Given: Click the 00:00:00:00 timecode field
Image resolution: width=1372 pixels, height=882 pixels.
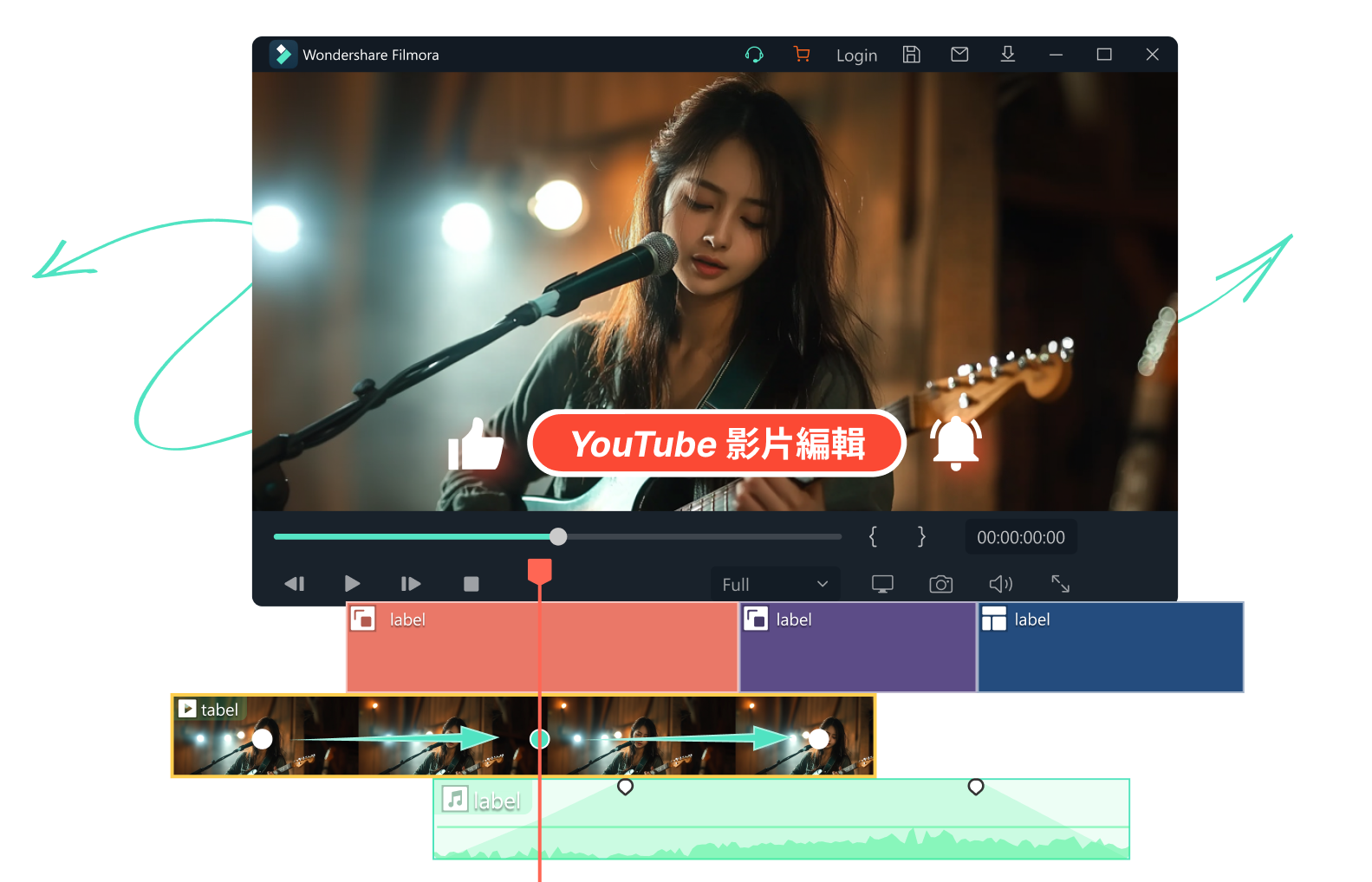Looking at the screenshot, I should point(1021,537).
